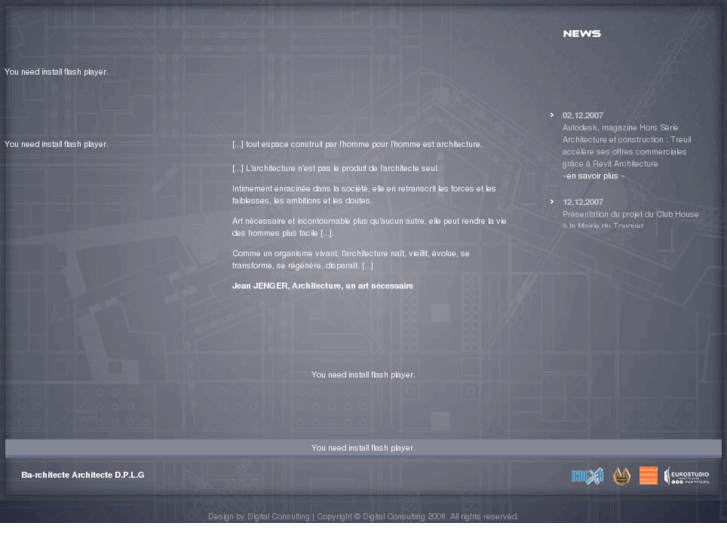Click the NEWS section heading
This screenshot has width=727, height=545.
[x=582, y=33]
